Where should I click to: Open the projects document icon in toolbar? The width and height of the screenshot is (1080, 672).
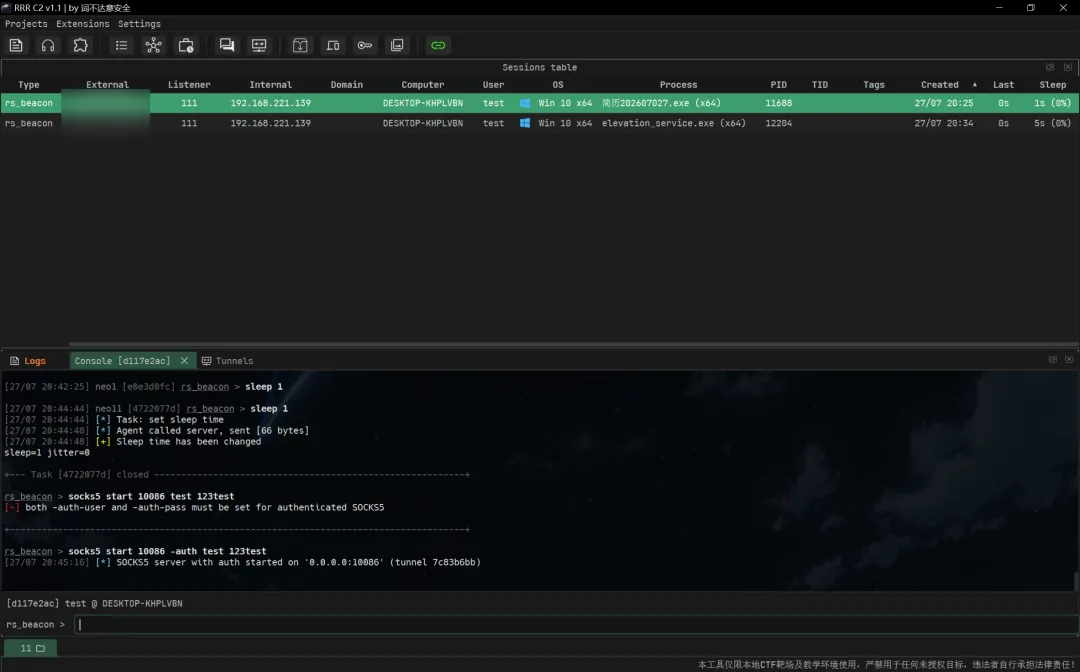[x=16, y=45]
